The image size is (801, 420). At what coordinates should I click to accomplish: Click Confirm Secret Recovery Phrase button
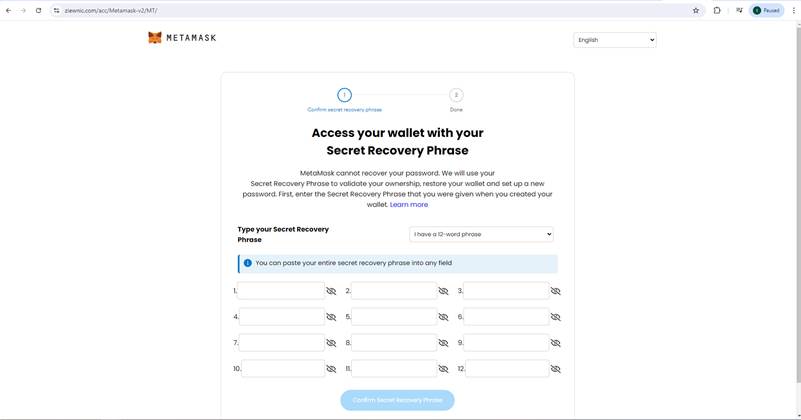click(x=397, y=400)
